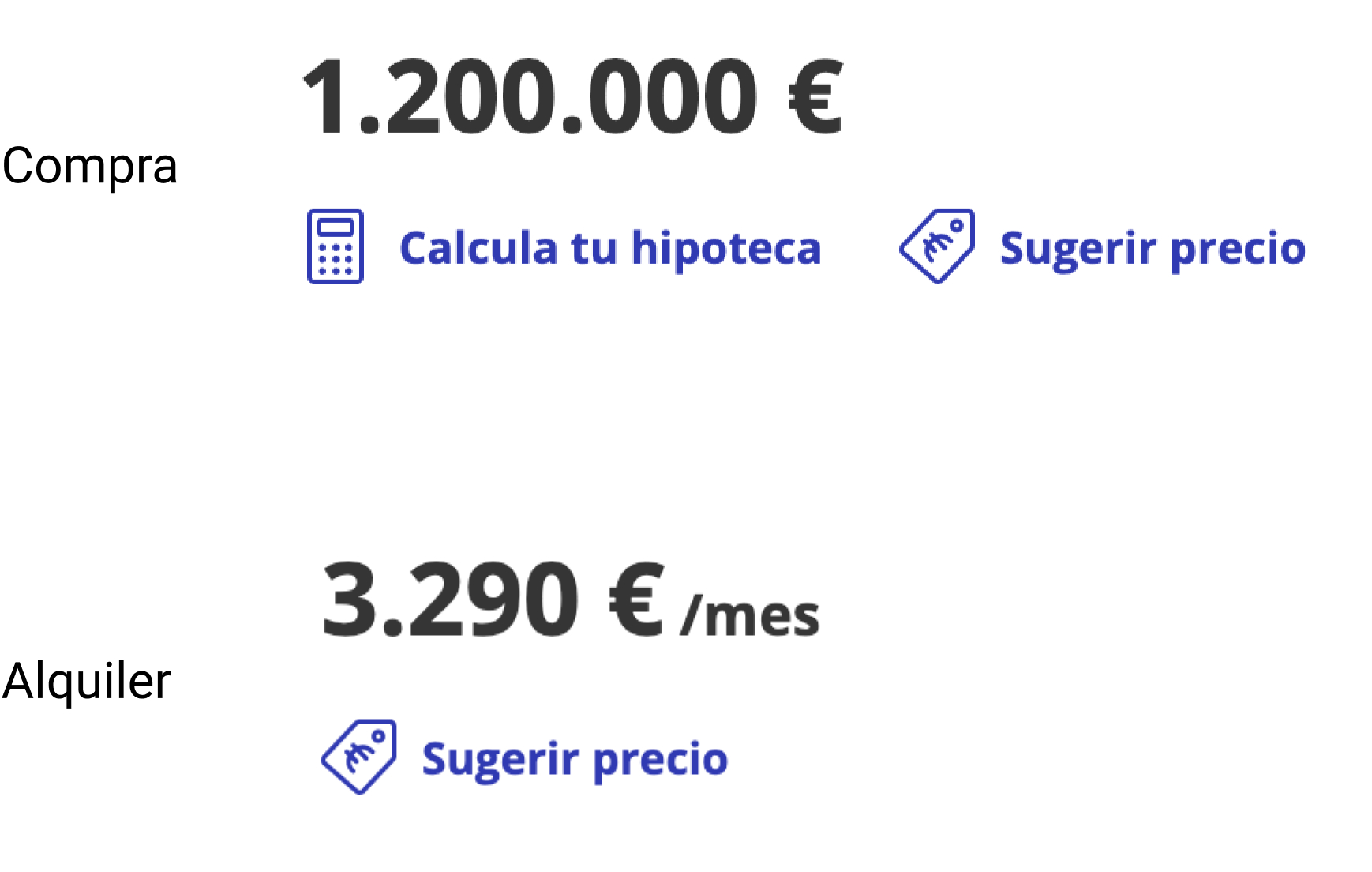The height and width of the screenshot is (872, 1372).
Task: Click the euro sign after 3.290
Action: [x=636, y=600]
